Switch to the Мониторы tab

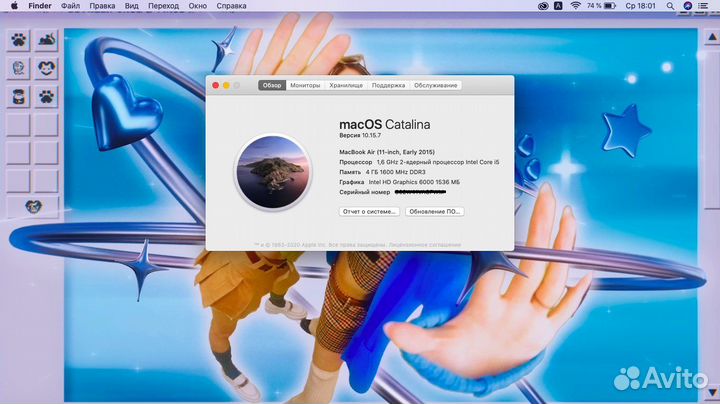click(x=305, y=85)
